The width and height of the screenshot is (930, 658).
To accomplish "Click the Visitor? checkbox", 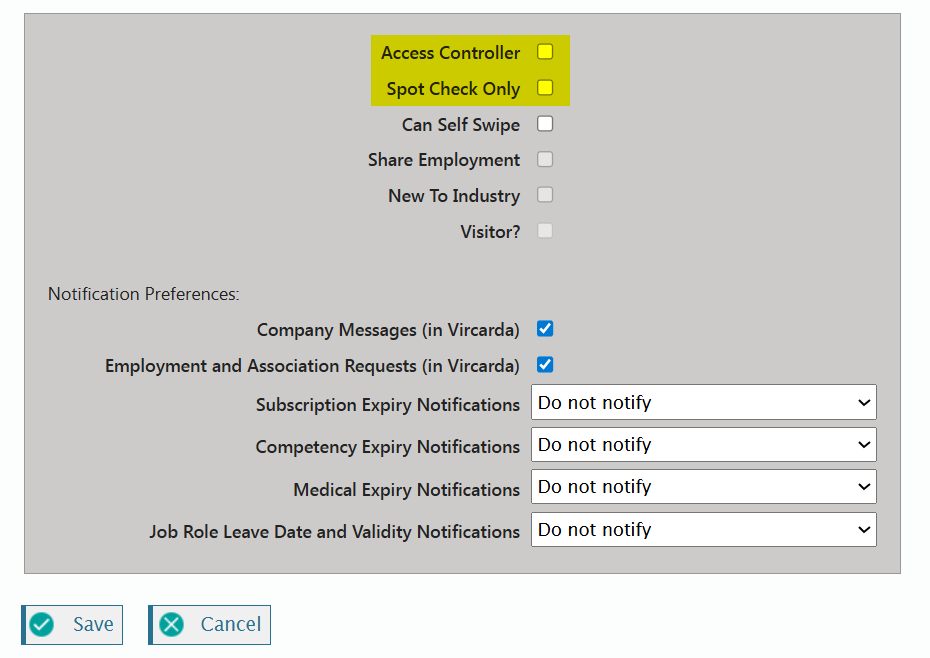I will pos(545,231).
